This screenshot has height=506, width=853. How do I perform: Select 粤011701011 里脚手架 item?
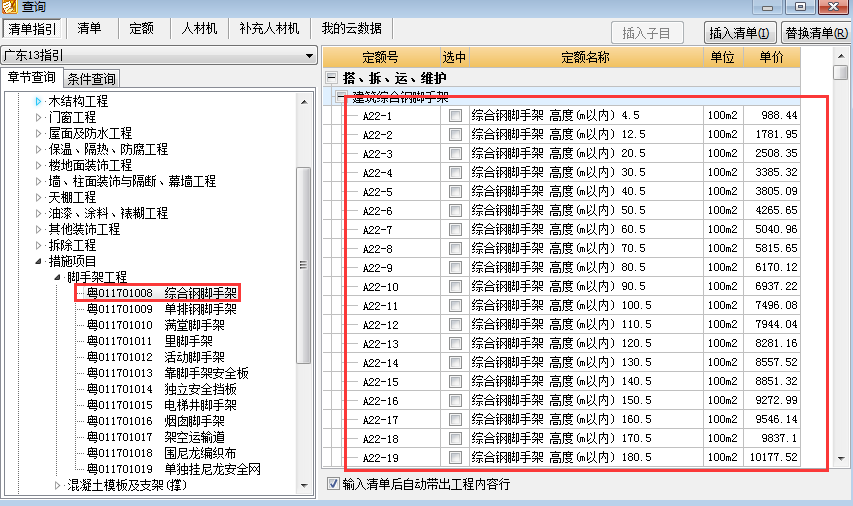point(150,341)
